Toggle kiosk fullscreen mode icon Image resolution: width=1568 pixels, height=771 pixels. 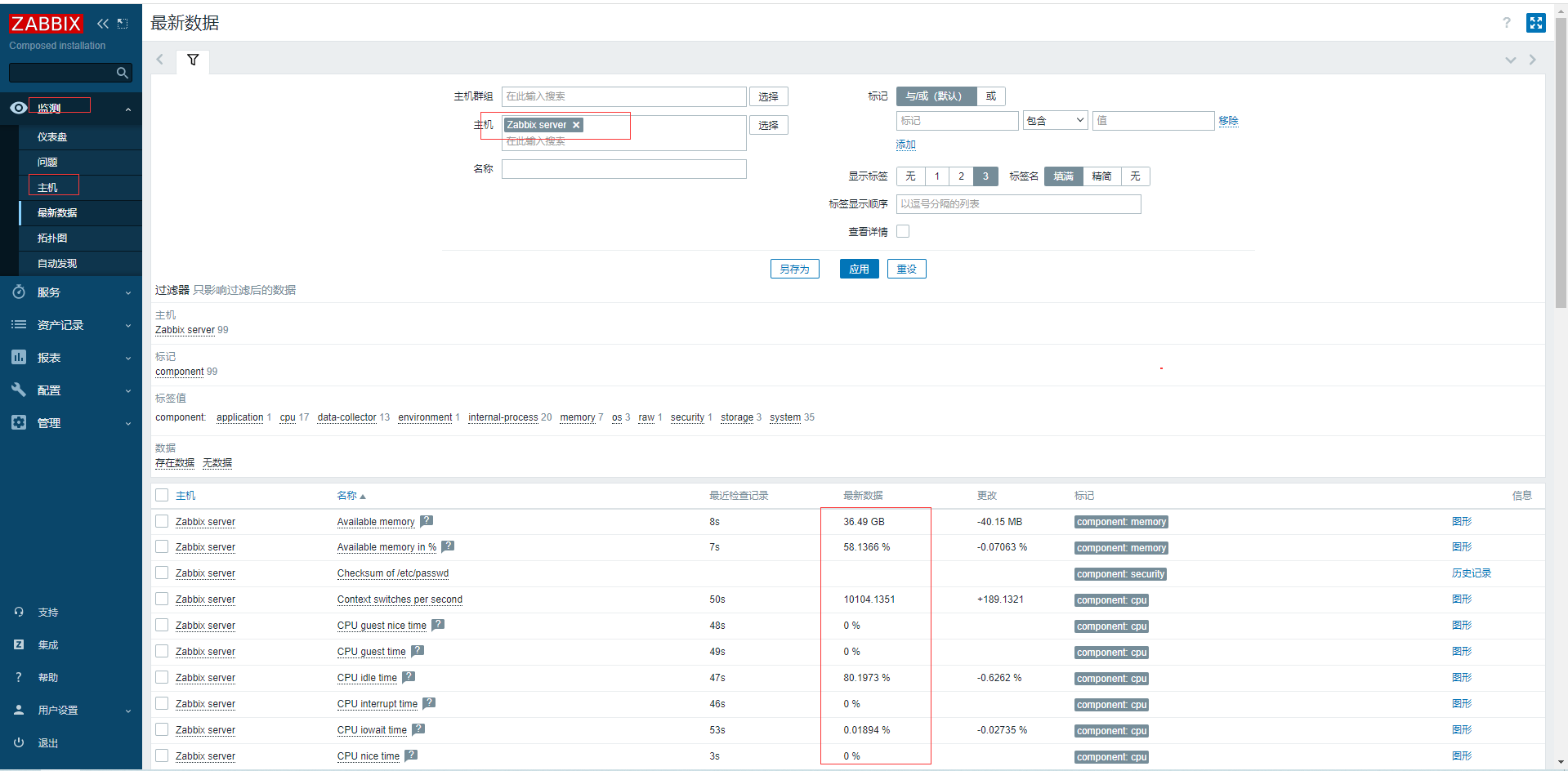coord(1536,23)
